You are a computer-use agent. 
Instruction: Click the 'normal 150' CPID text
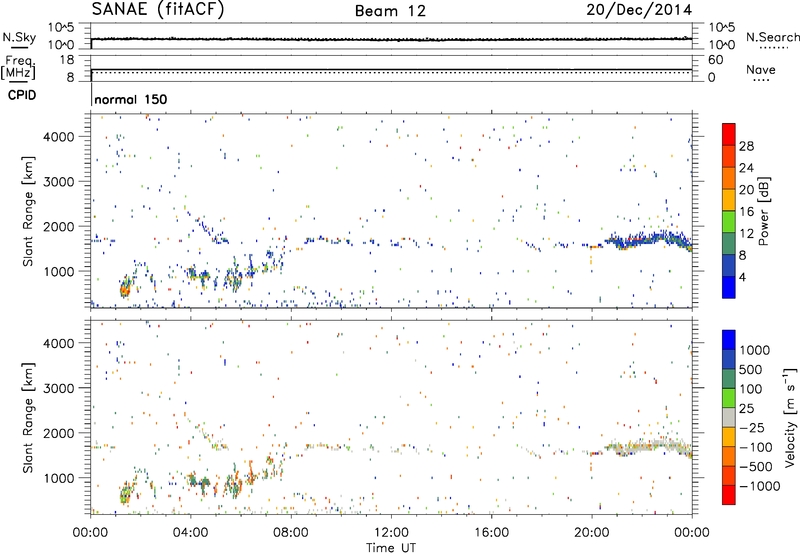(131, 99)
